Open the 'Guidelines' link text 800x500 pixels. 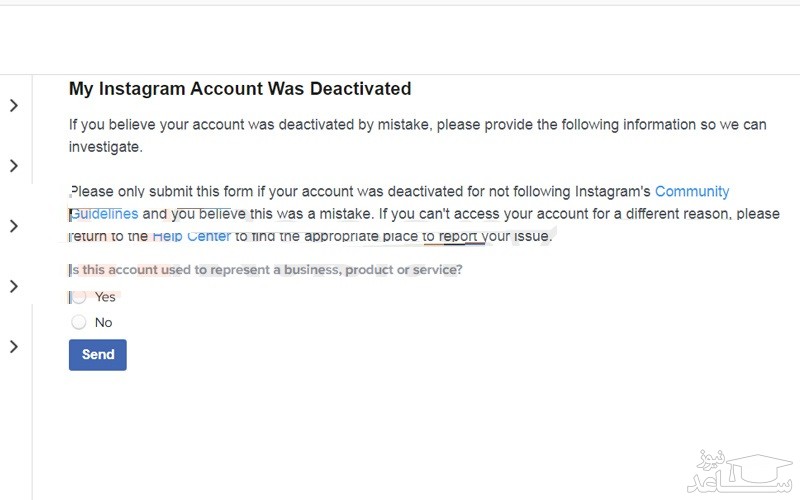click(x=104, y=214)
